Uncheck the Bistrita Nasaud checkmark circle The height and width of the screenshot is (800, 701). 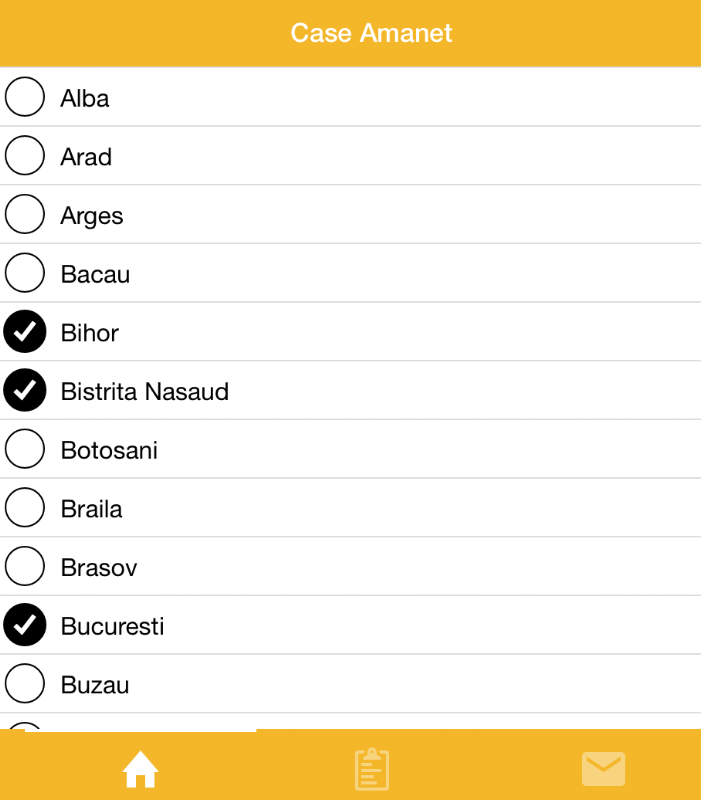point(25,391)
